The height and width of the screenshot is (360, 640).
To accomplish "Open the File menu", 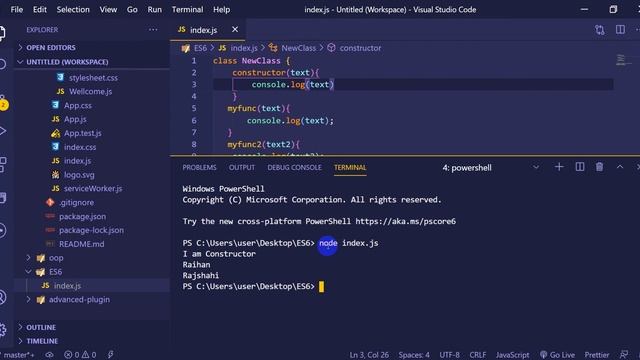I will [16, 9].
